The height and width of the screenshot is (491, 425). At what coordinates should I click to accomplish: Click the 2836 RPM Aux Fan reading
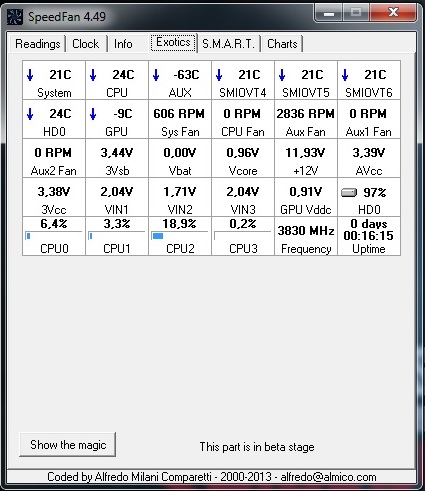click(305, 114)
